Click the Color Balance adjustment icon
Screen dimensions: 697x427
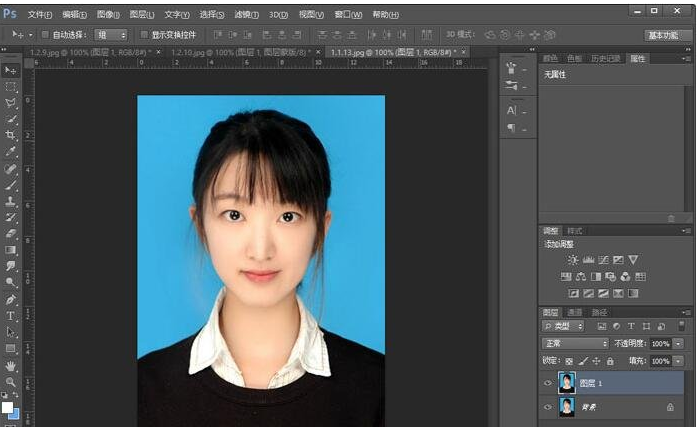pos(581,277)
